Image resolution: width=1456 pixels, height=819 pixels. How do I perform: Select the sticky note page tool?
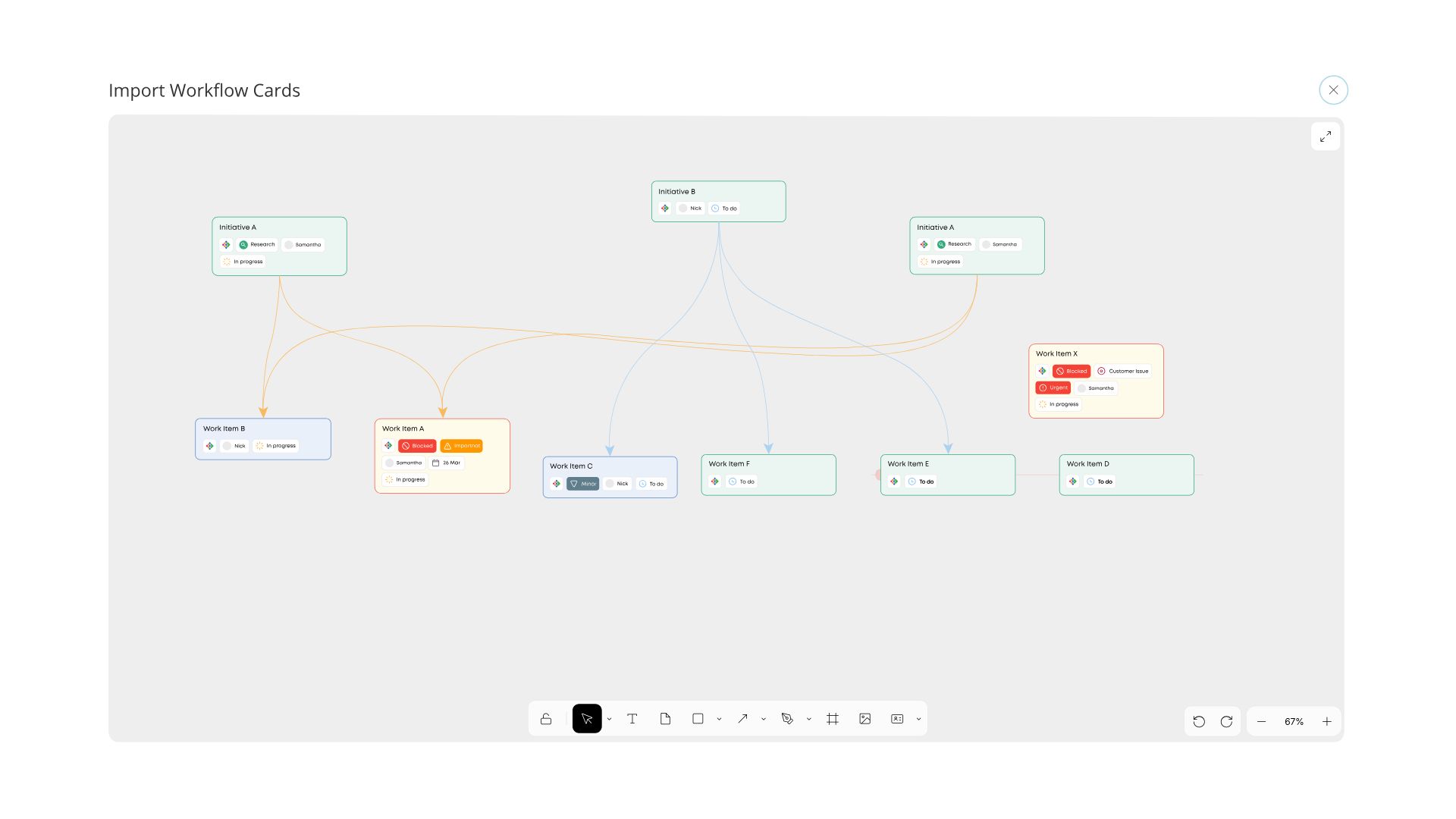(665, 719)
